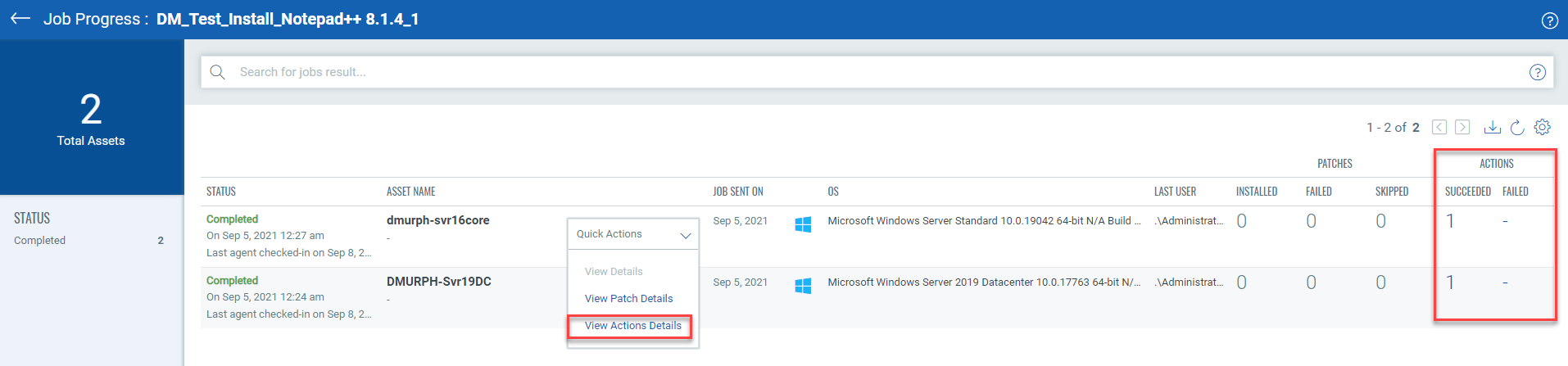Click Completed status of dmurph-svr16core
1568x366 pixels.
(x=232, y=219)
